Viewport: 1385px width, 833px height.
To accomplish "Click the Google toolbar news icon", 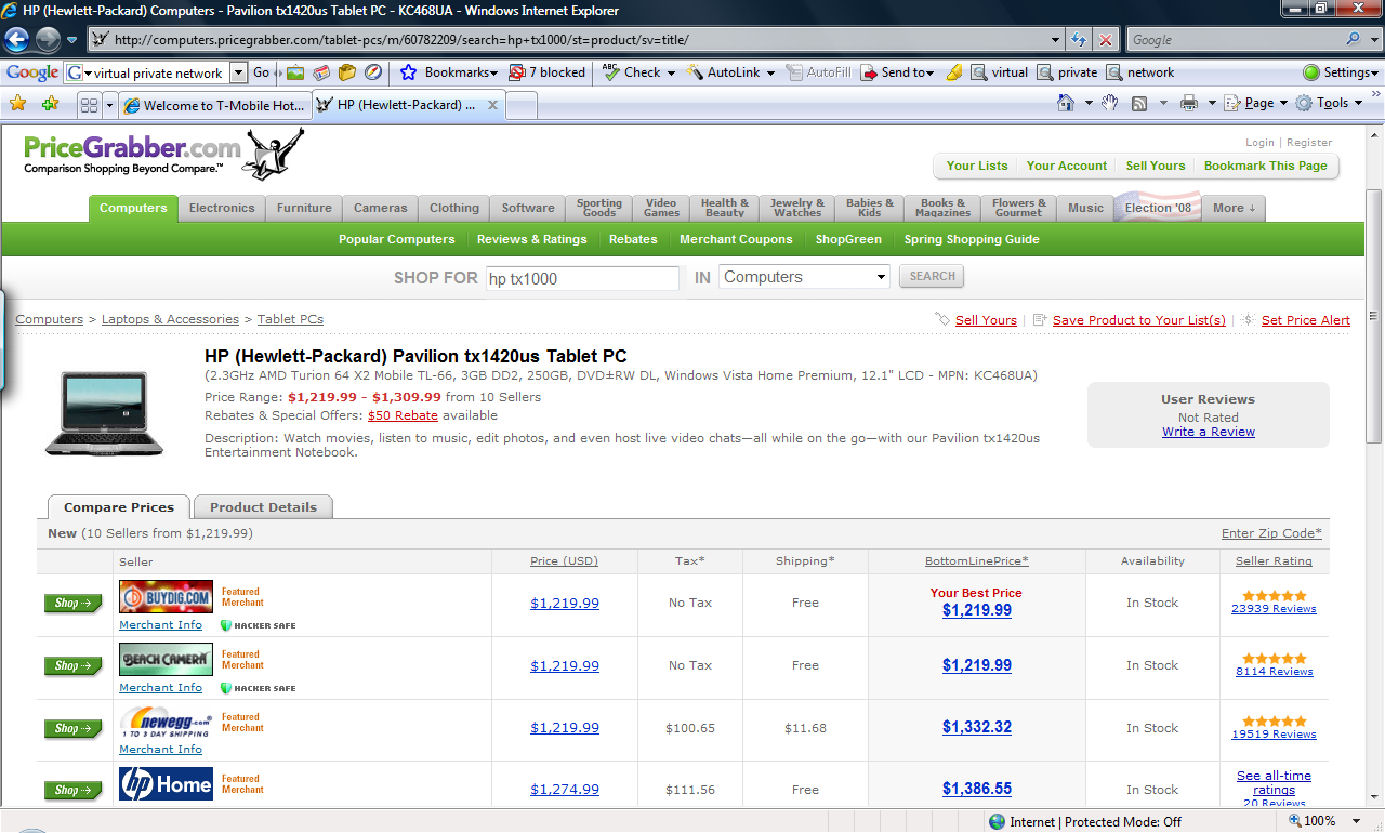I will tap(321, 72).
